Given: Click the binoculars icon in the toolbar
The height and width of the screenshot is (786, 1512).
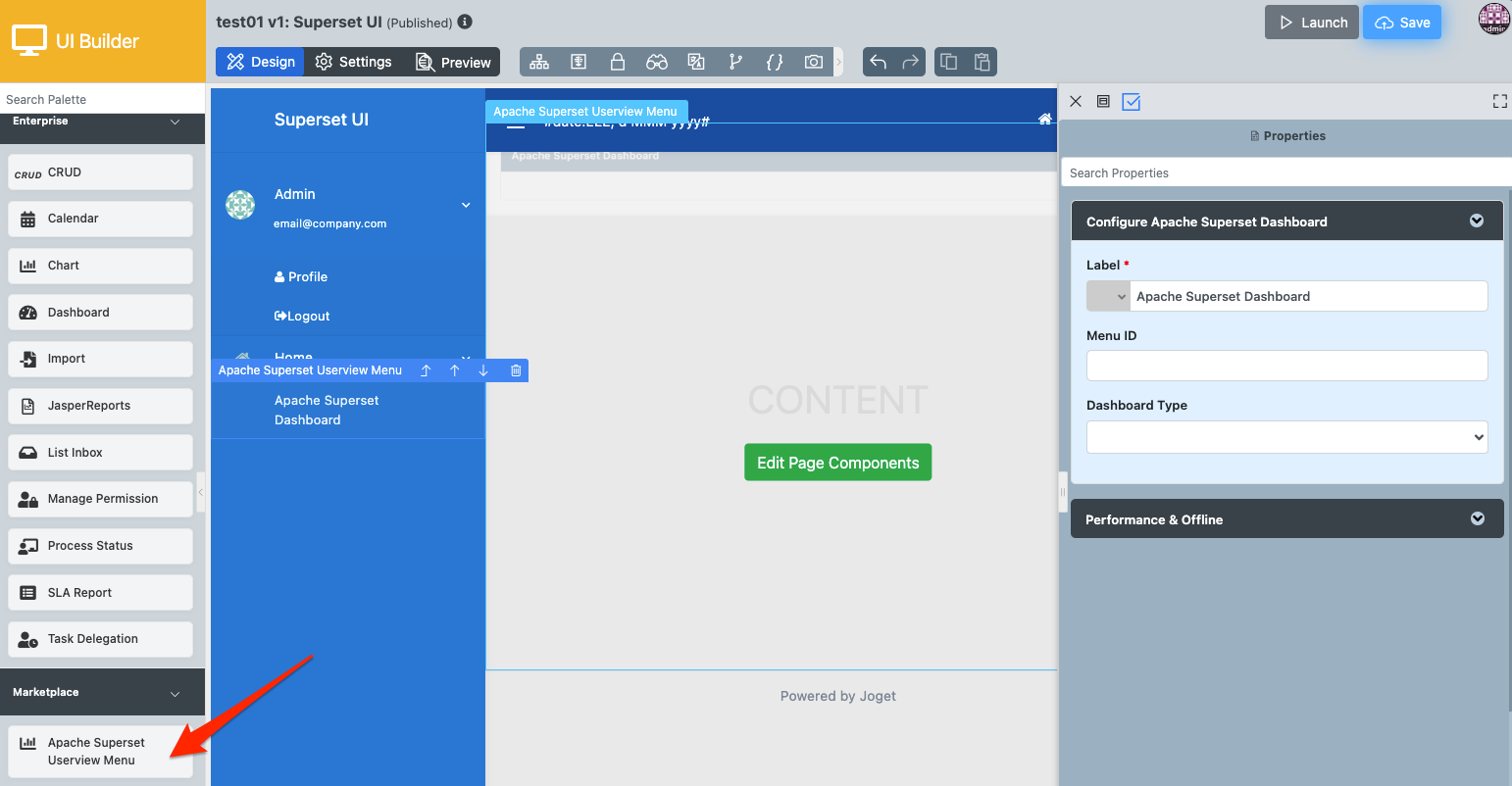Looking at the screenshot, I should pos(656,62).
